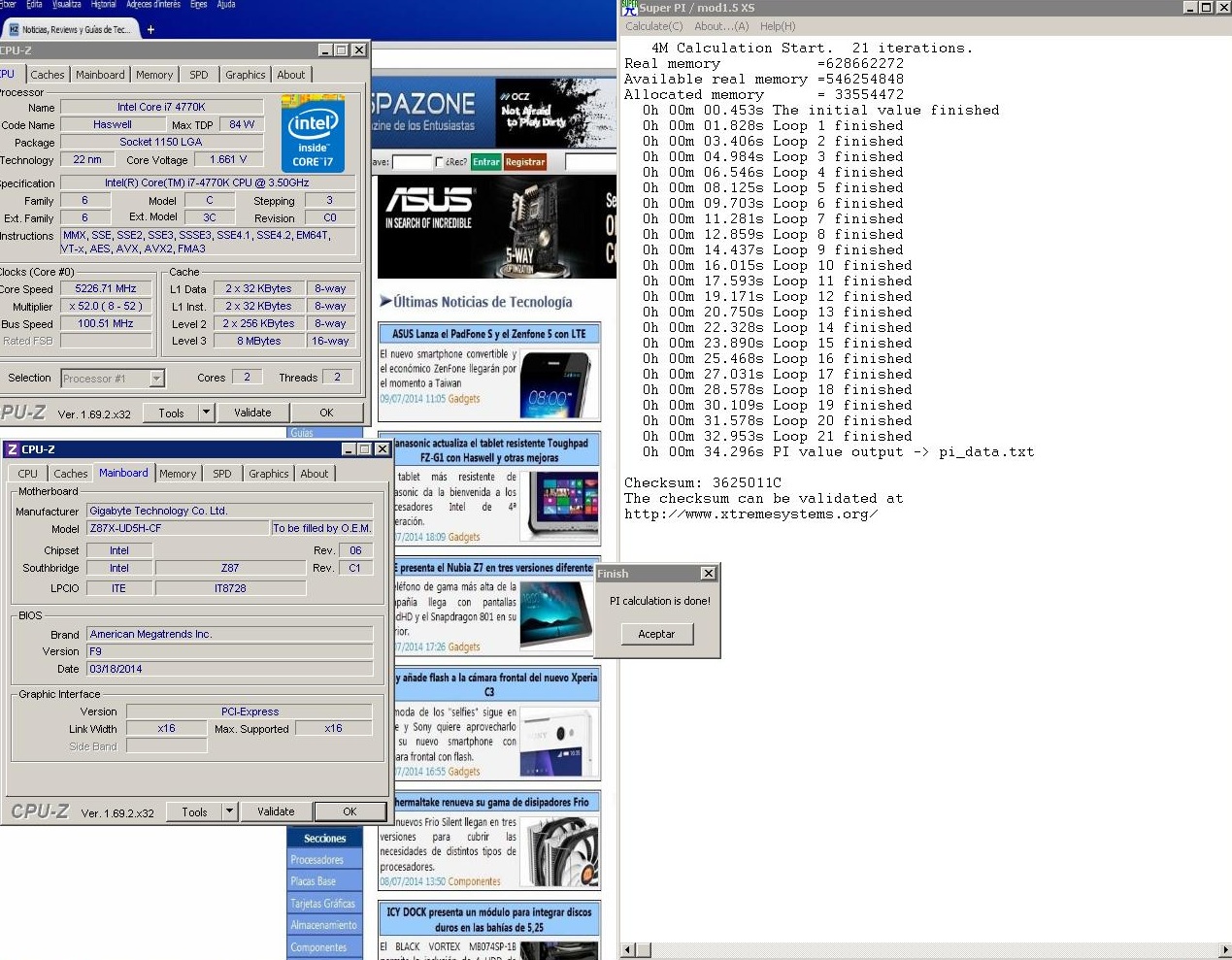The image size is (1232, 960).
Task: Click the Super PI horizontal scrollbar track
Action: coord(922,949)
